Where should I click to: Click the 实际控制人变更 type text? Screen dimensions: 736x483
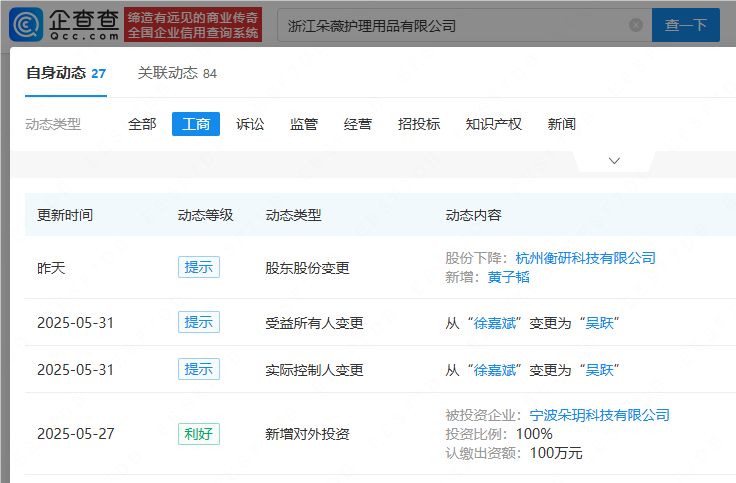[314, 370]
